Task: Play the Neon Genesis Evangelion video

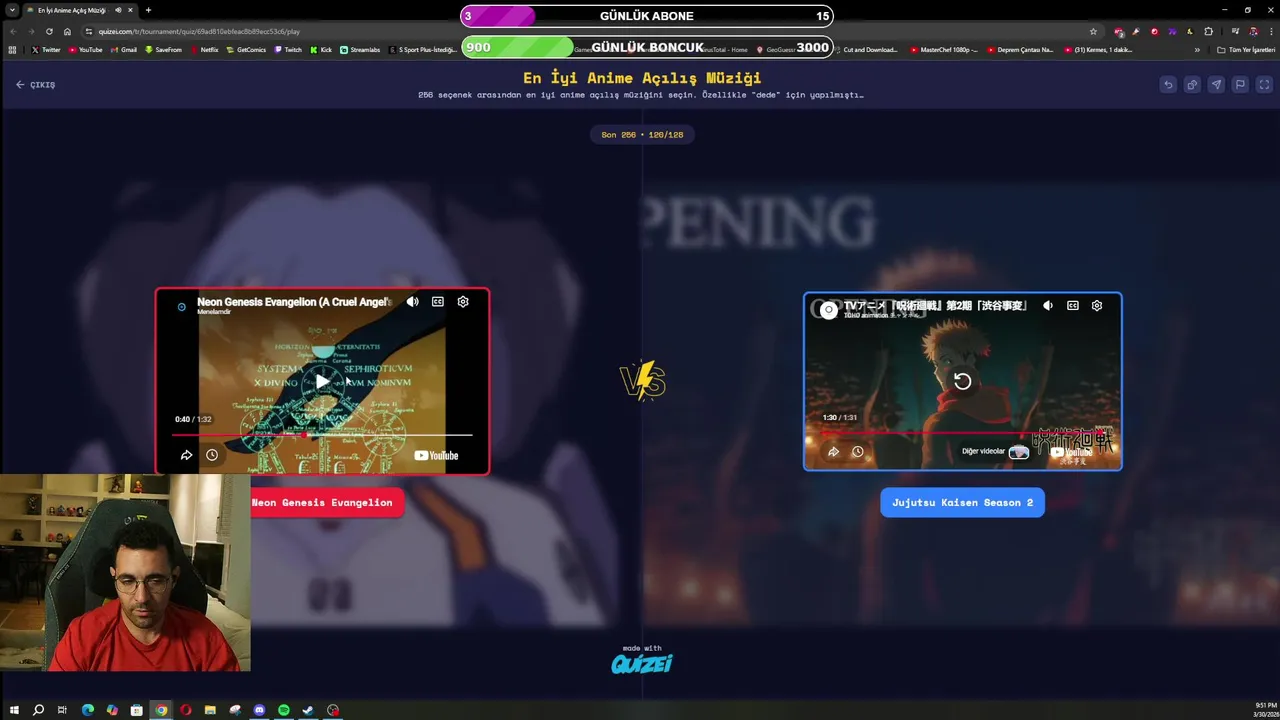Action: [x=322, y=381]
